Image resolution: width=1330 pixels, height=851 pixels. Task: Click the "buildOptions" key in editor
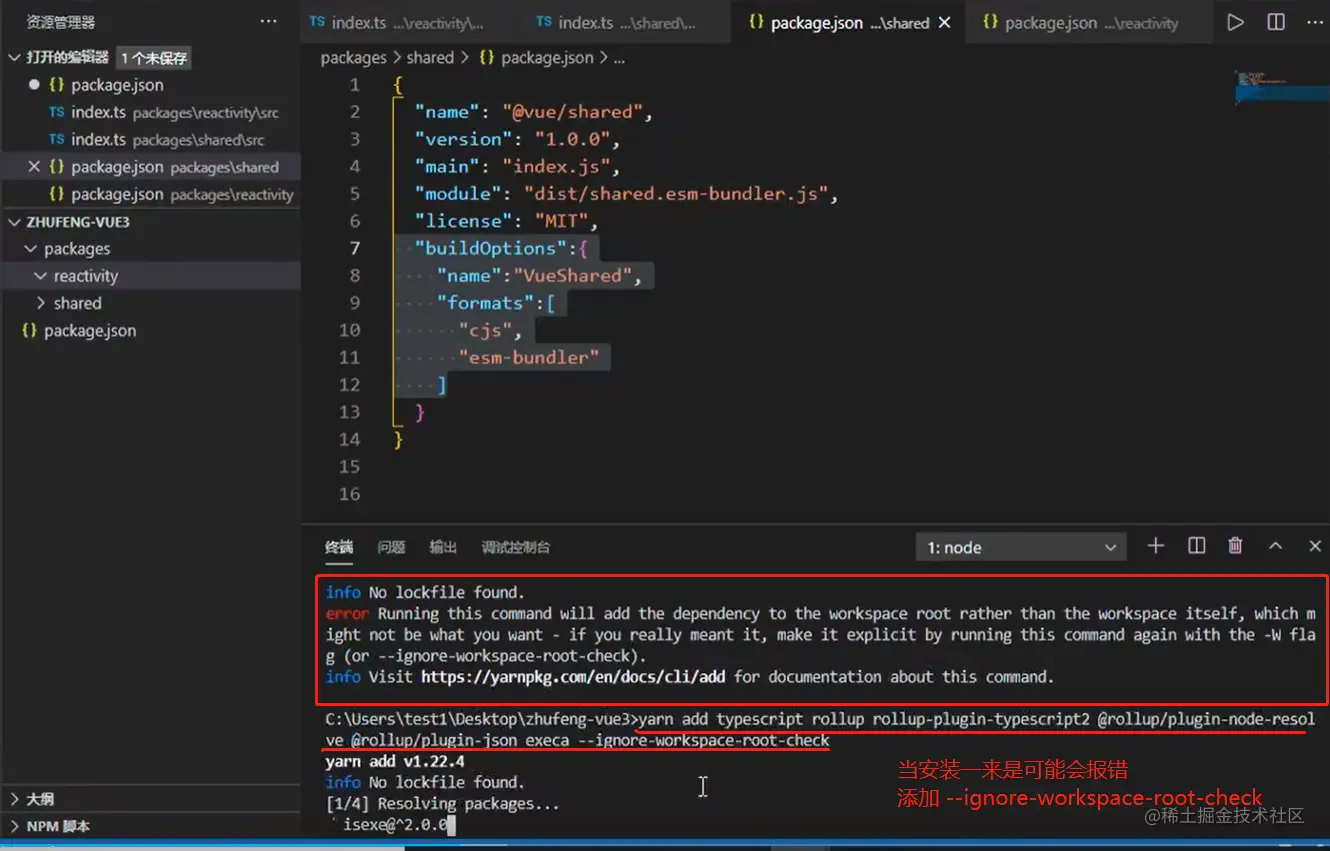[x=491, y=248]
